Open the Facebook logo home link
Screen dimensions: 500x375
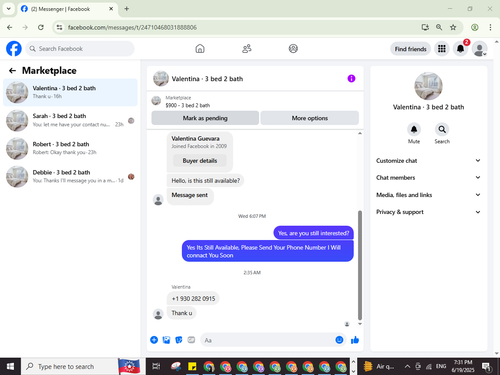pyautogui.click(x=14, y=49)
